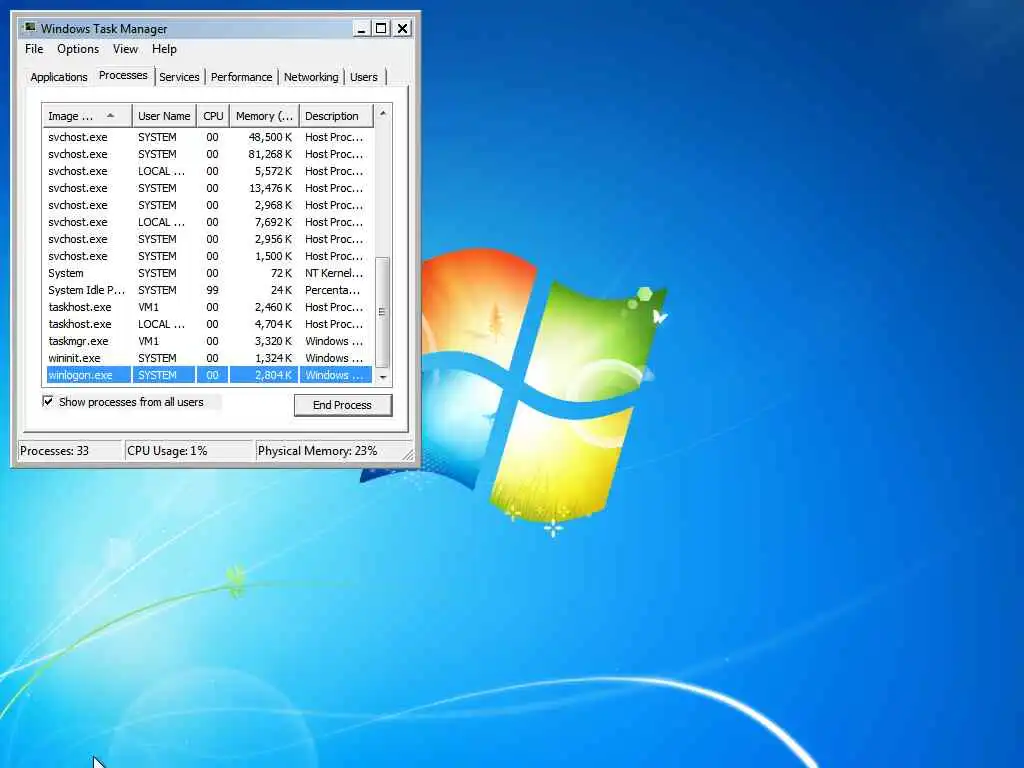The width and height of the screenshot is (1024, 768).
Task: Select the svchost.exe row using 2,956 K
Action: (209, 239)
